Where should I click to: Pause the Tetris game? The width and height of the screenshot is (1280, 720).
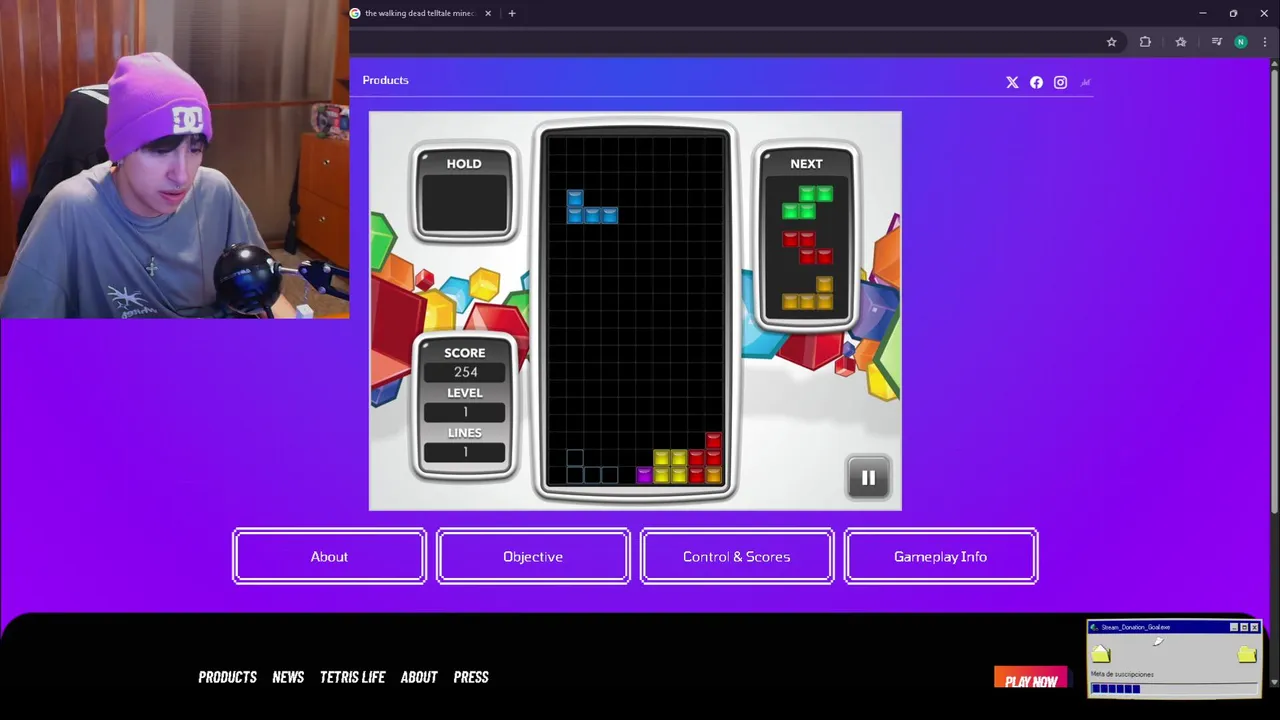pos(868,478)
